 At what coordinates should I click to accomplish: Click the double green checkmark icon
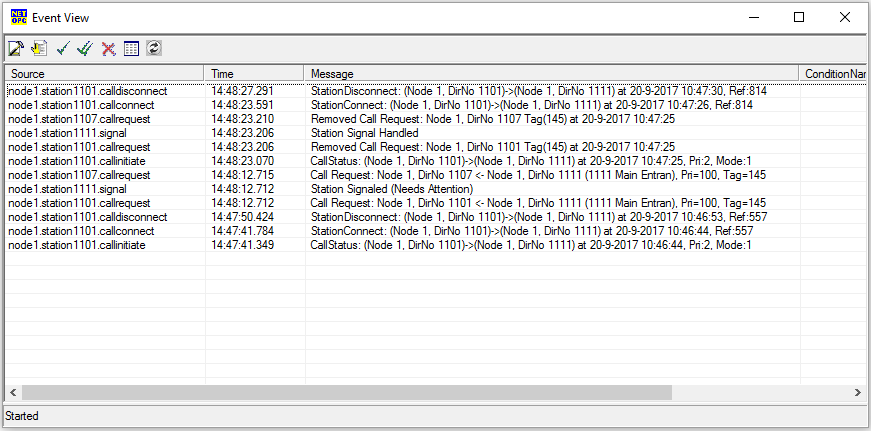click(x=85, y=49)
